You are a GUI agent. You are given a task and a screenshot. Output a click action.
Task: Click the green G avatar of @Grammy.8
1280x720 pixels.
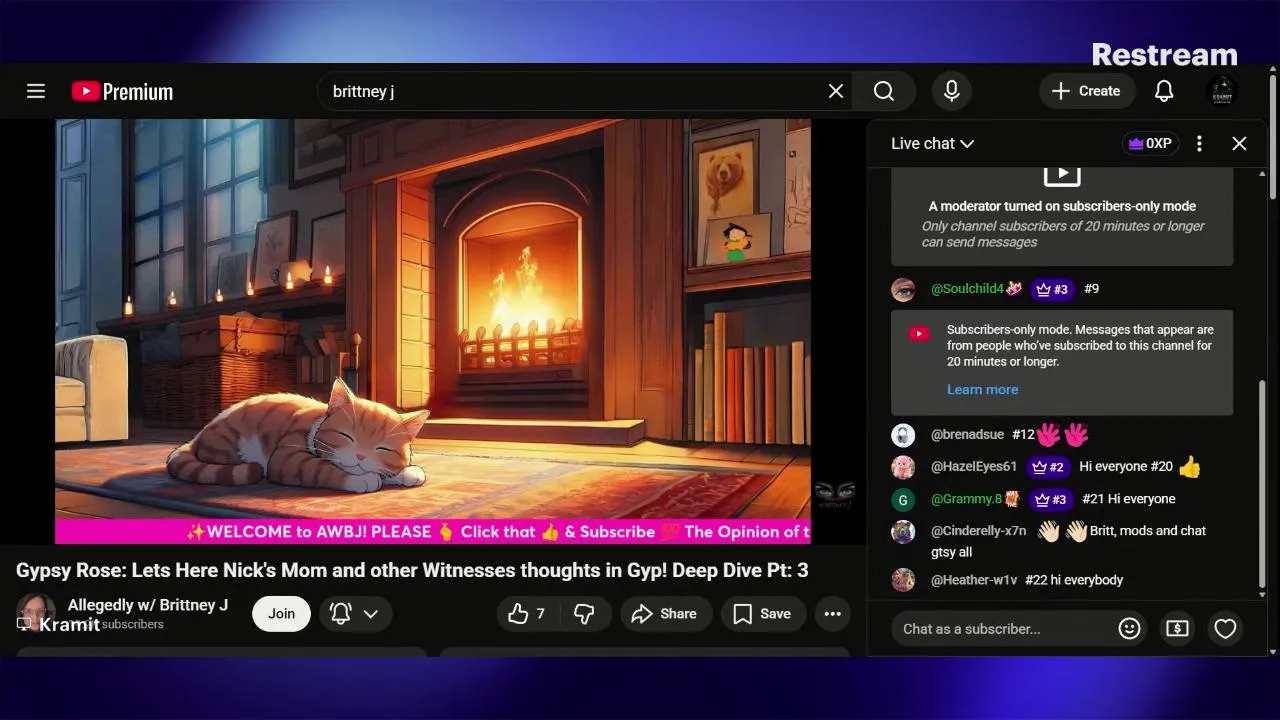click(x=903, y=499)
